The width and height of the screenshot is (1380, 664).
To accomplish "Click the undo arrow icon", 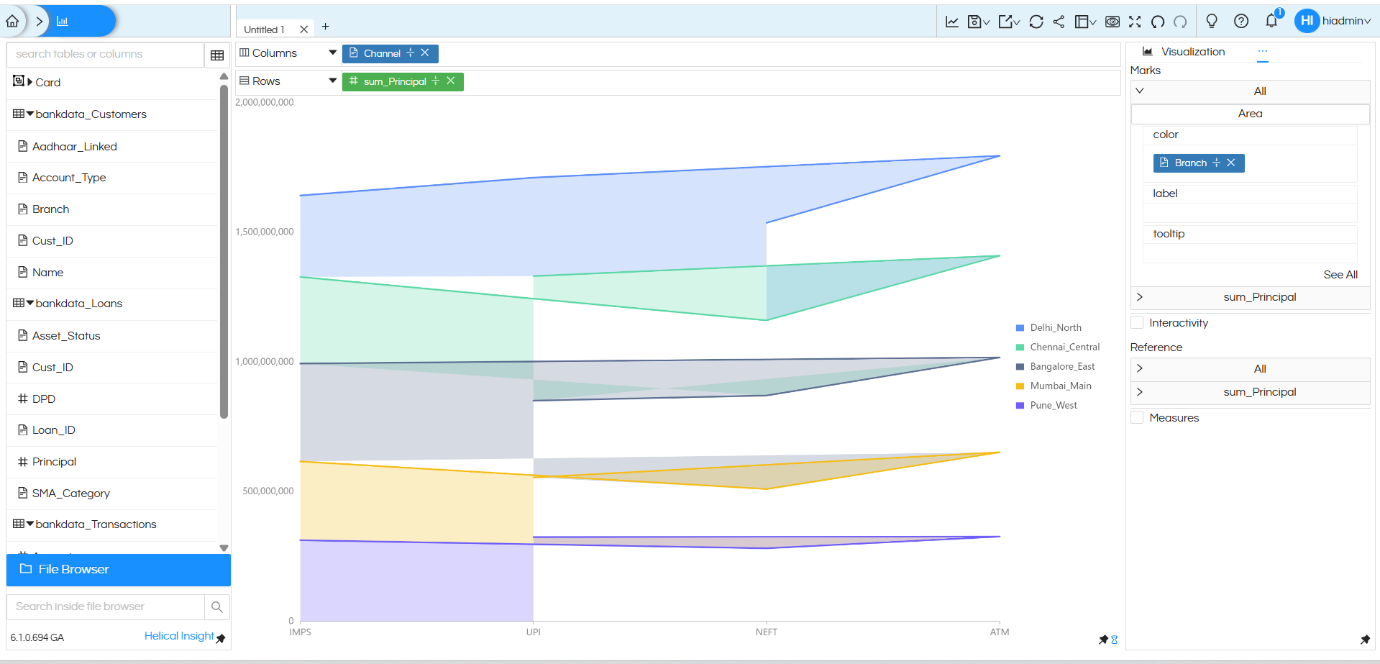I will click(1158, 21).
